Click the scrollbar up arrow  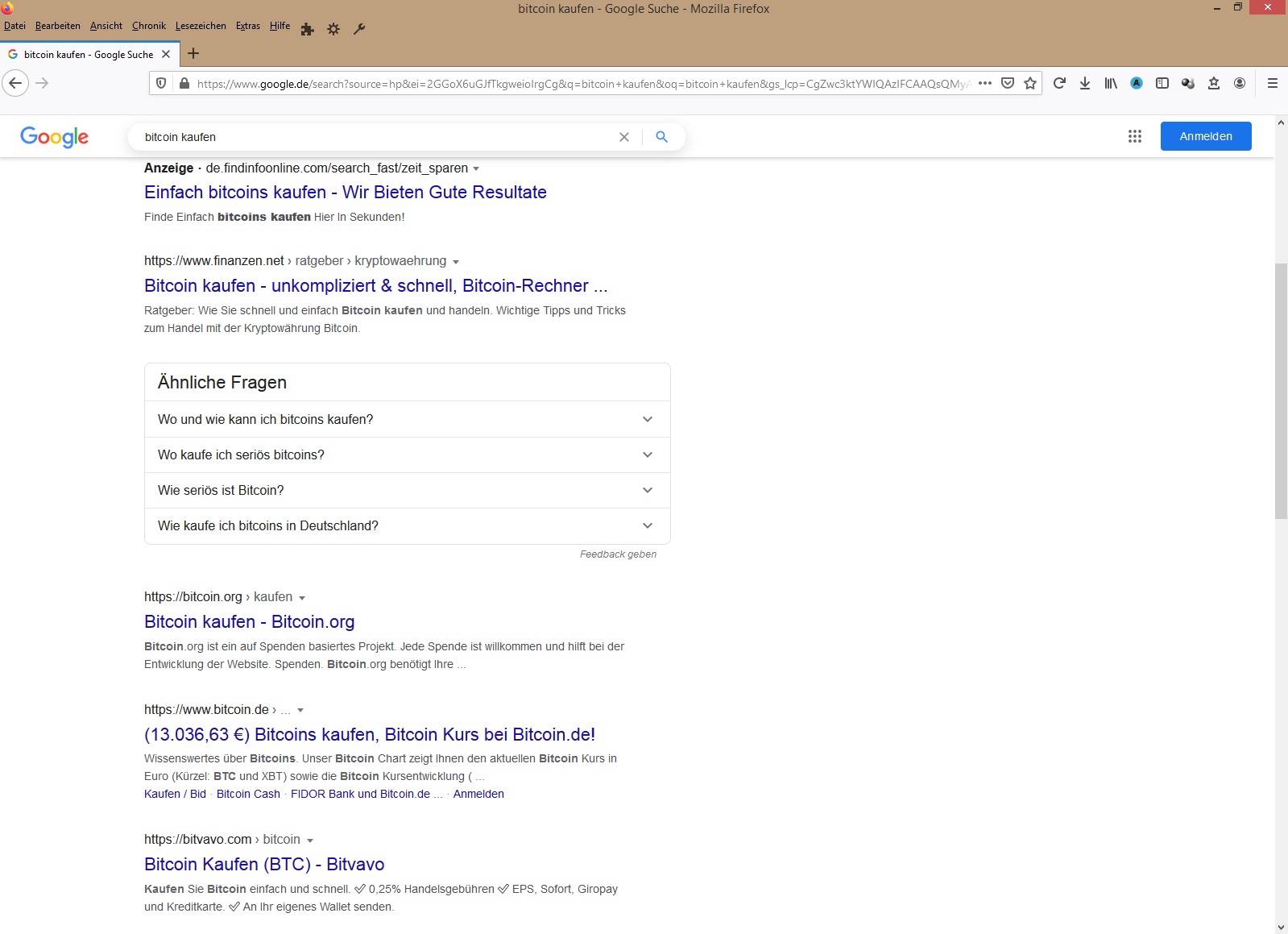click(1281, 122)
